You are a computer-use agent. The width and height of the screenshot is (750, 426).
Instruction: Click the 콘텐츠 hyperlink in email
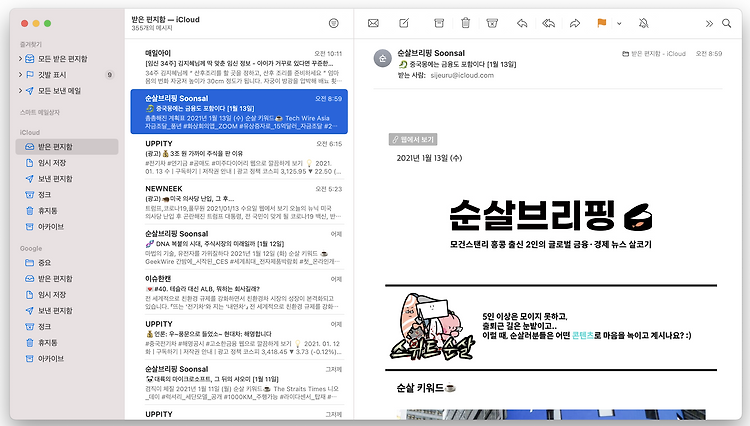click(583, 336)
